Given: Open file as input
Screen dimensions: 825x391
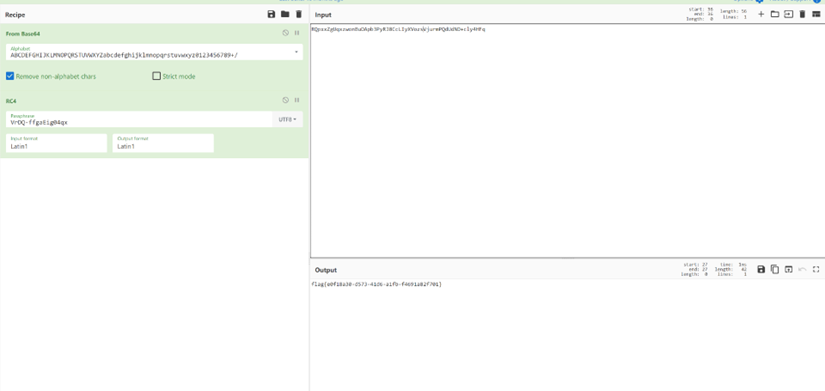Looking at the screenshot, I should click(x=788, y=14).
